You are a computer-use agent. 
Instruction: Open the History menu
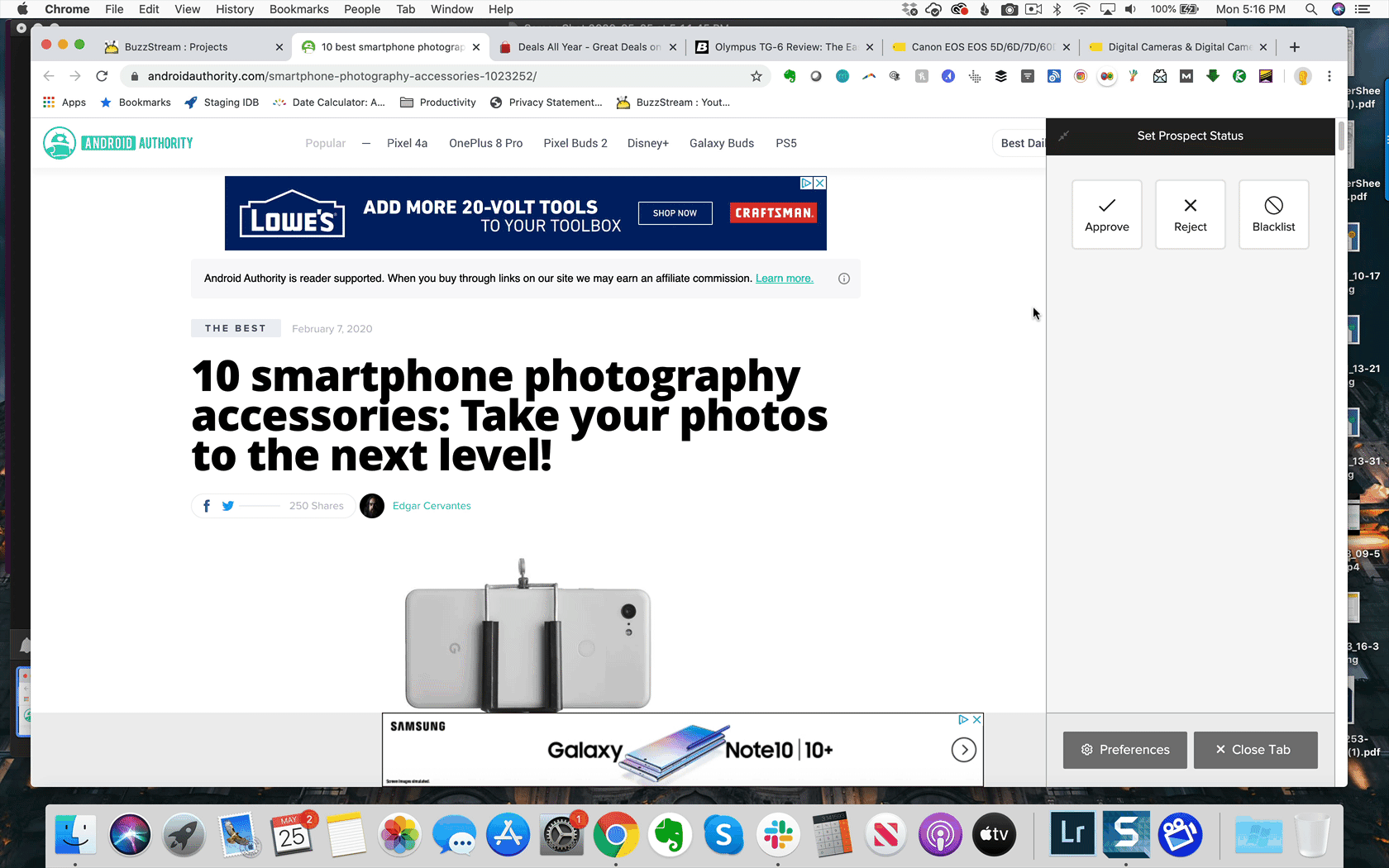(x=235, y=9)
